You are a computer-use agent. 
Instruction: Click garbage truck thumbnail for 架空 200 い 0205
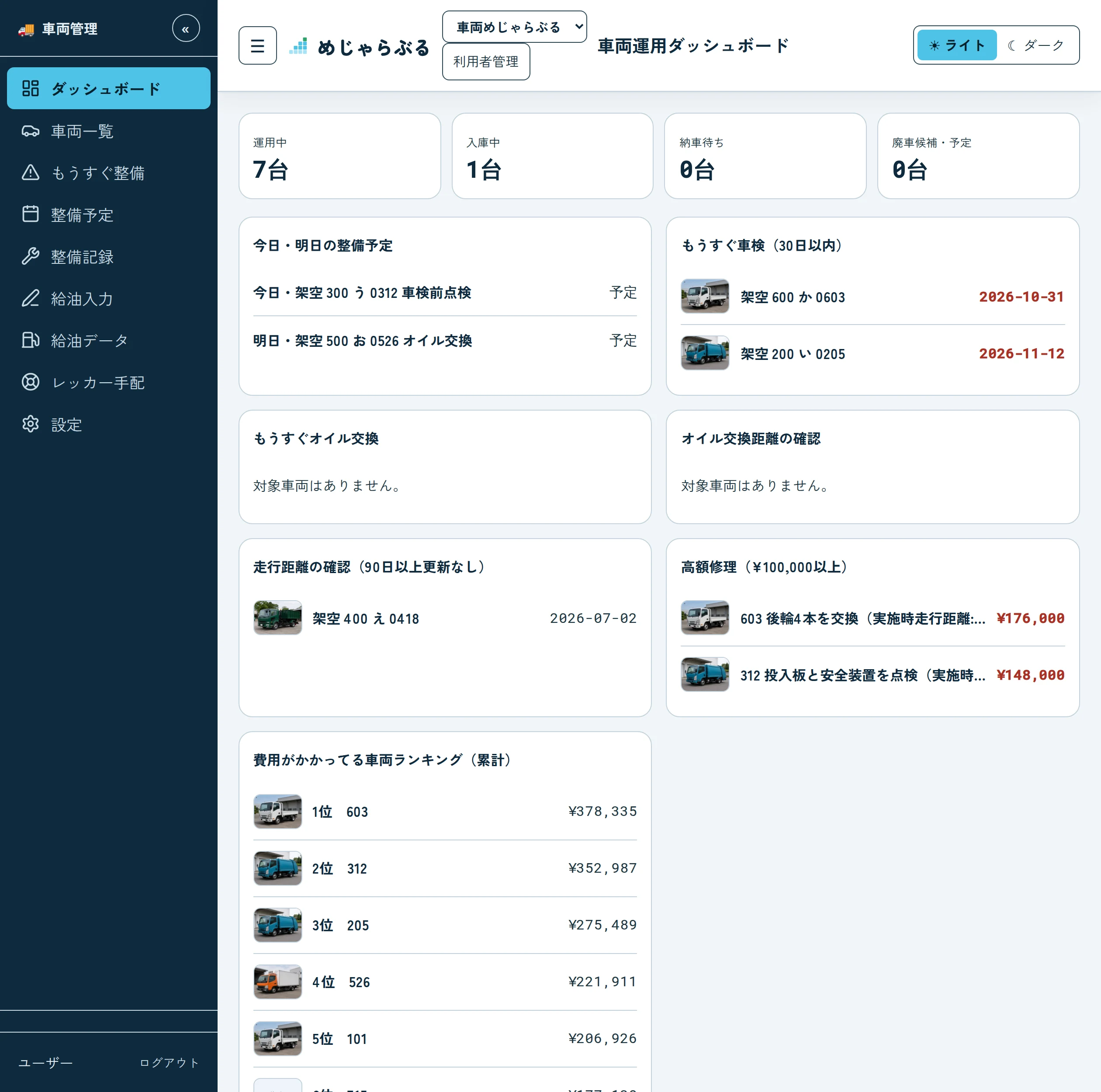[705, 353]
